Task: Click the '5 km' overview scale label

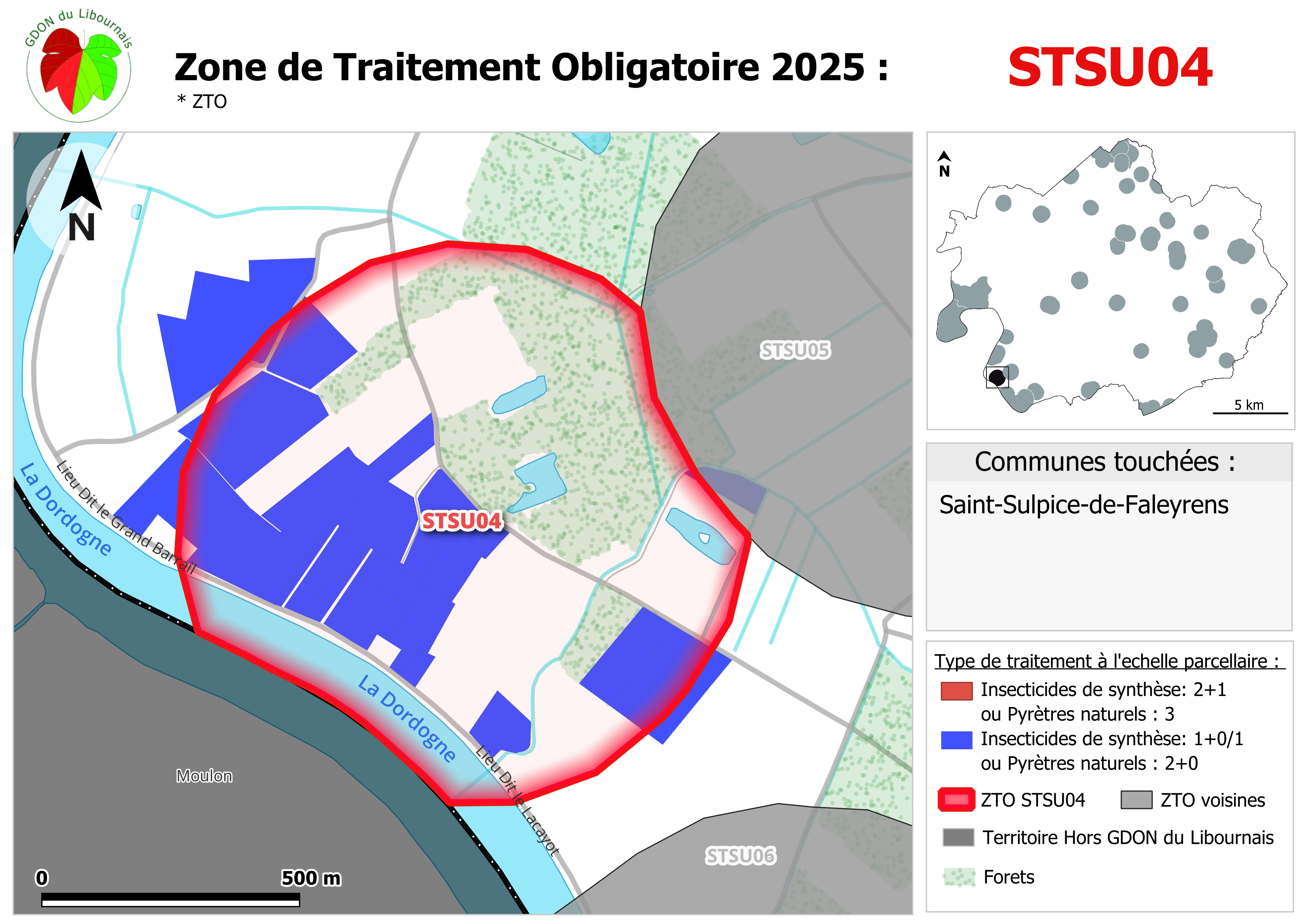Action: coord(1249,405)
